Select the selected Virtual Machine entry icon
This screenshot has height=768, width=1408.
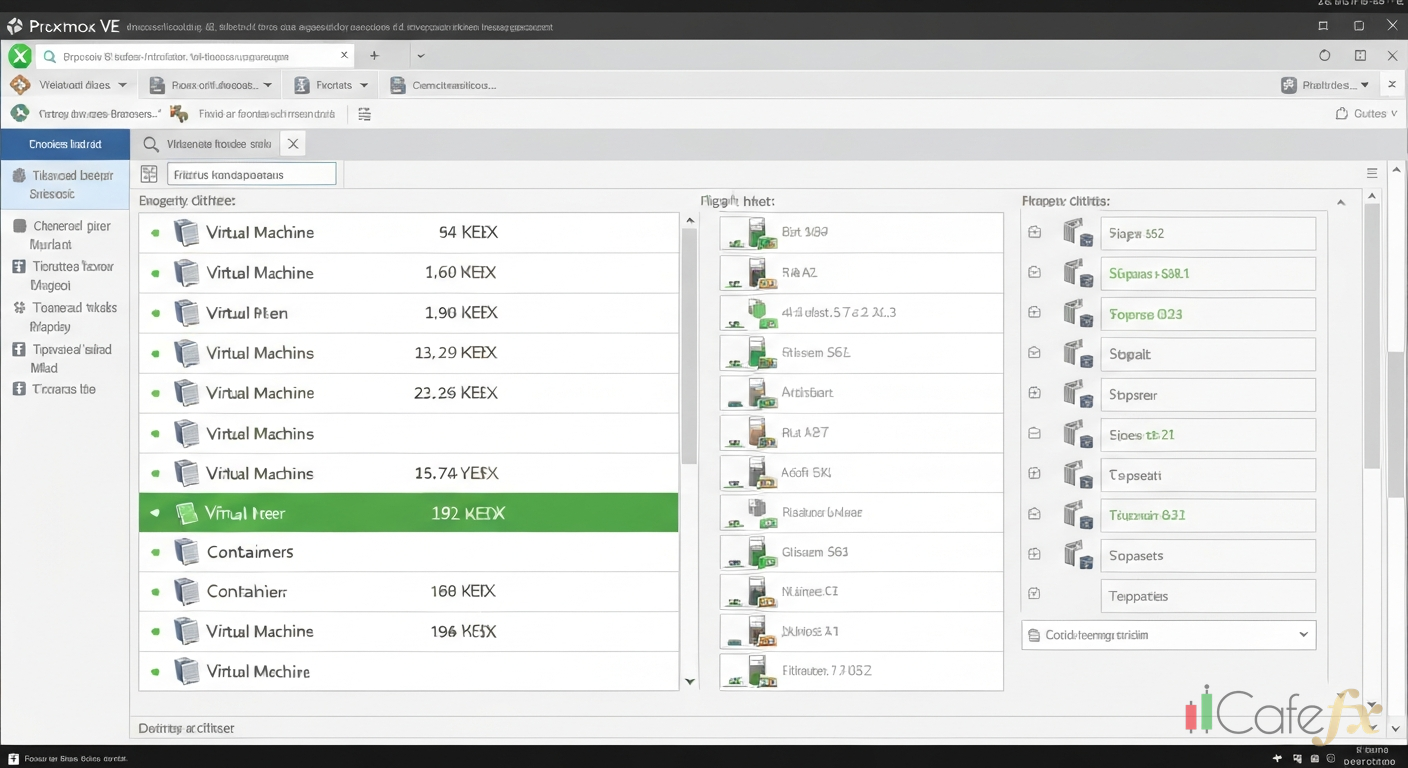[x=187, y=512]
